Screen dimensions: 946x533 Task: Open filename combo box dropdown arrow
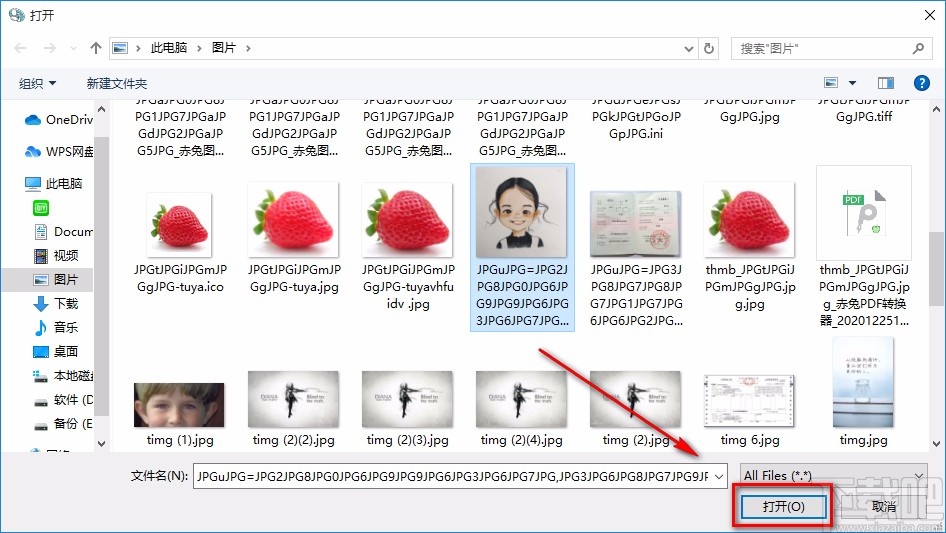pos(719,476)
